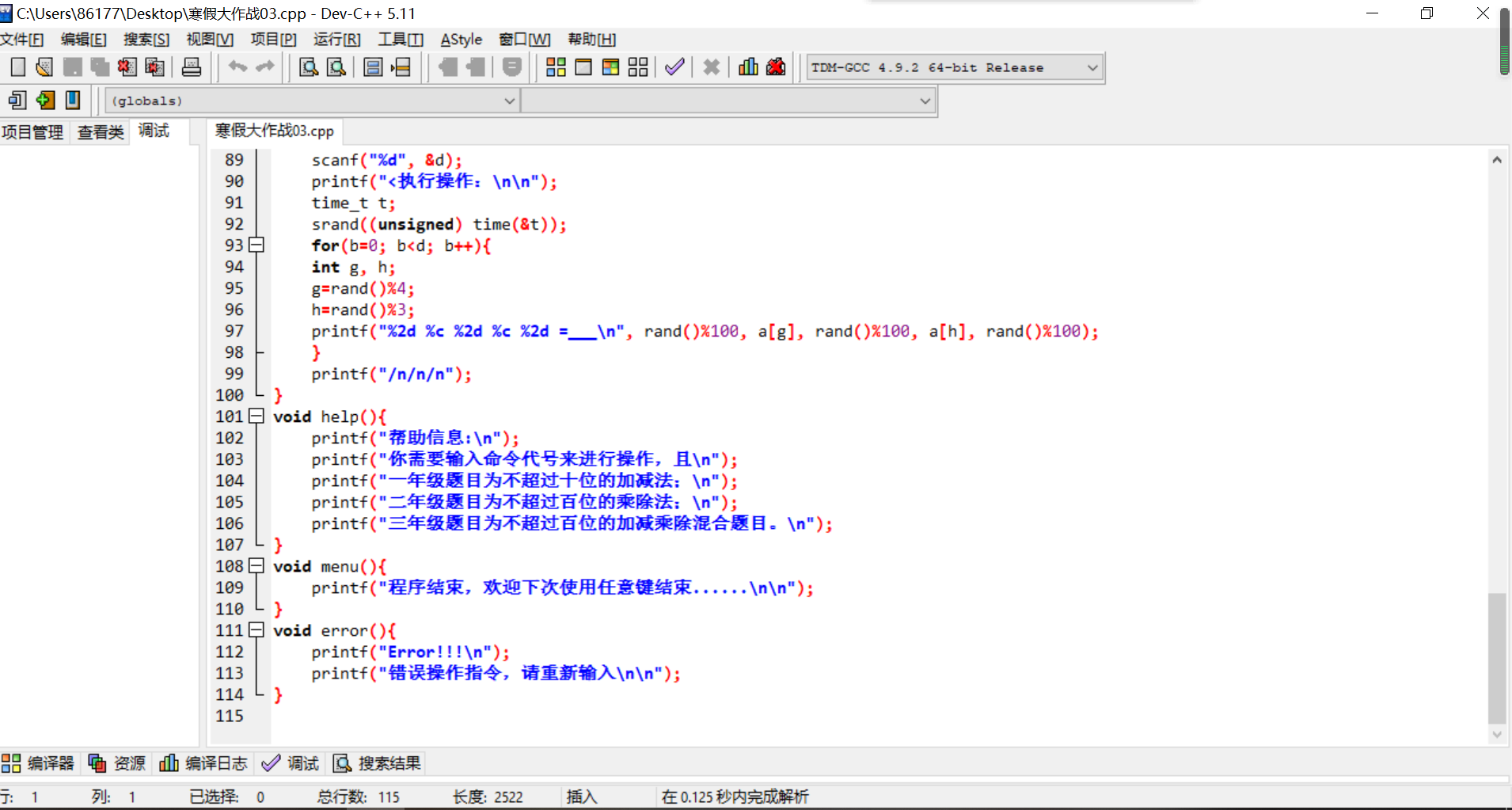Collapse the error() function fold at line 111
The height and width of the screenshot is (810, 1512).
(256, 630)
